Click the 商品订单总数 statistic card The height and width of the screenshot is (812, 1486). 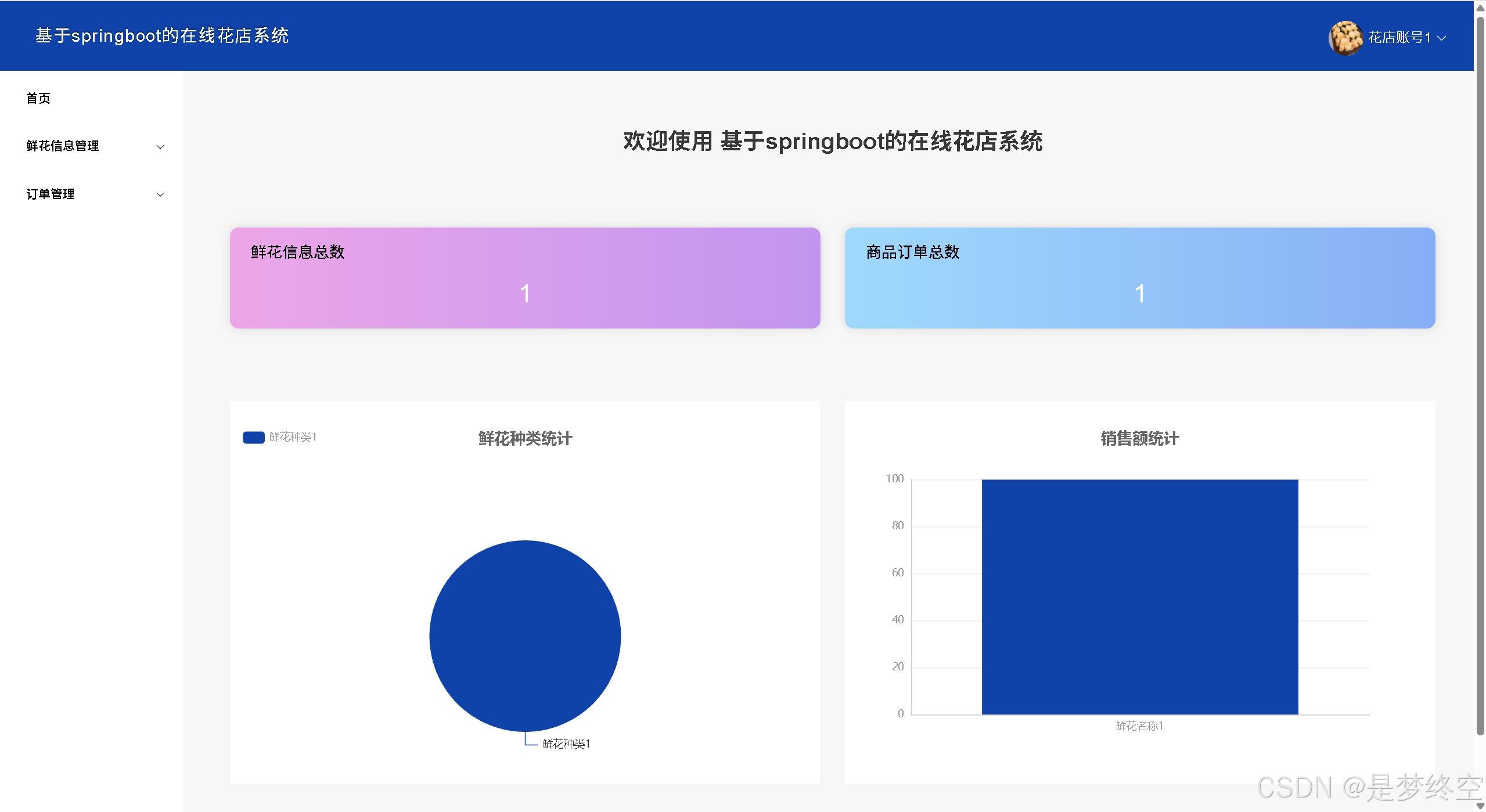[1139, 278]
